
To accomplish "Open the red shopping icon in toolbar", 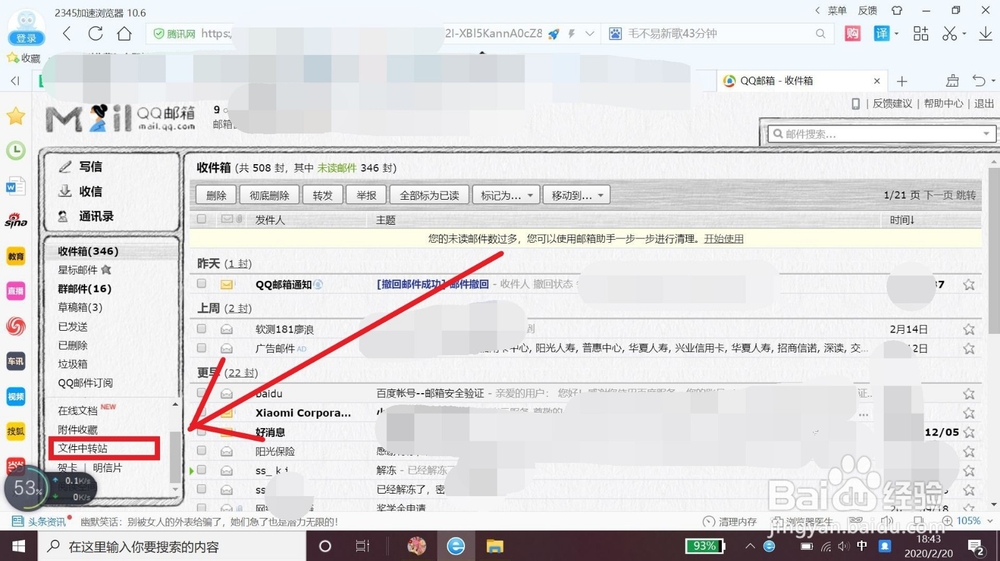I will (x=853, y=33).
